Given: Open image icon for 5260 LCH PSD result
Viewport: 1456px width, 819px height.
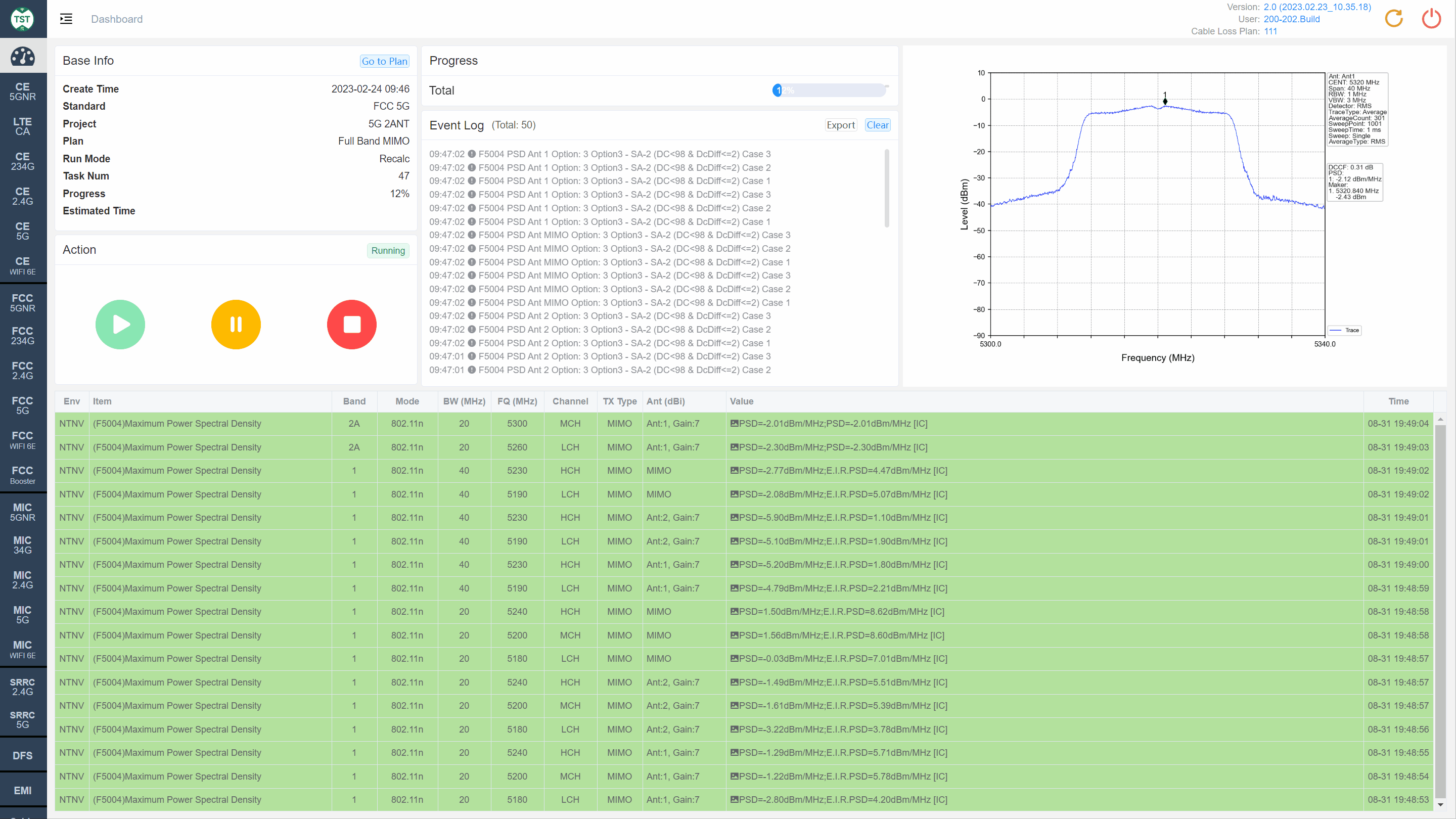Looking at the screenshot, I should (734, 447).
